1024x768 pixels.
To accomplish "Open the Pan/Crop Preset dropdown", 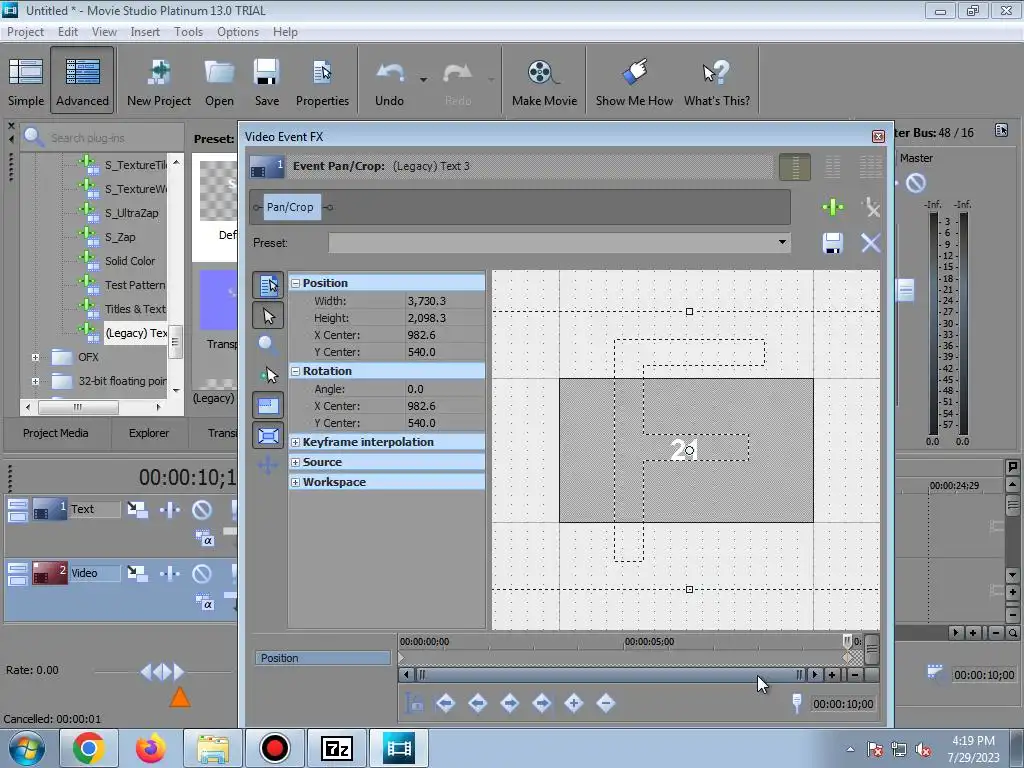I will 782,242.
